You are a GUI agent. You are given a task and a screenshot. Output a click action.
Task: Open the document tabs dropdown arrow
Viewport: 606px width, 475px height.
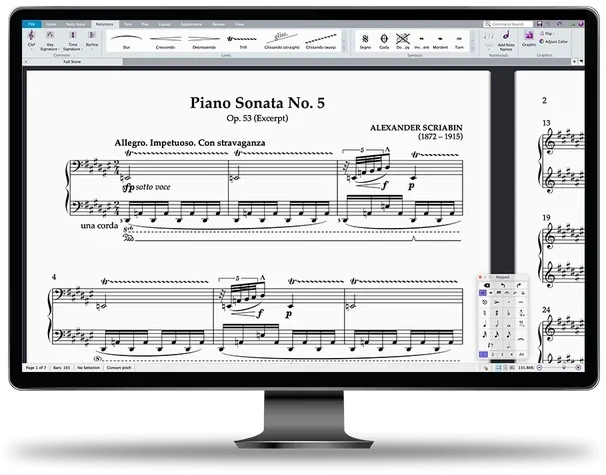click(x=581, y=61)
